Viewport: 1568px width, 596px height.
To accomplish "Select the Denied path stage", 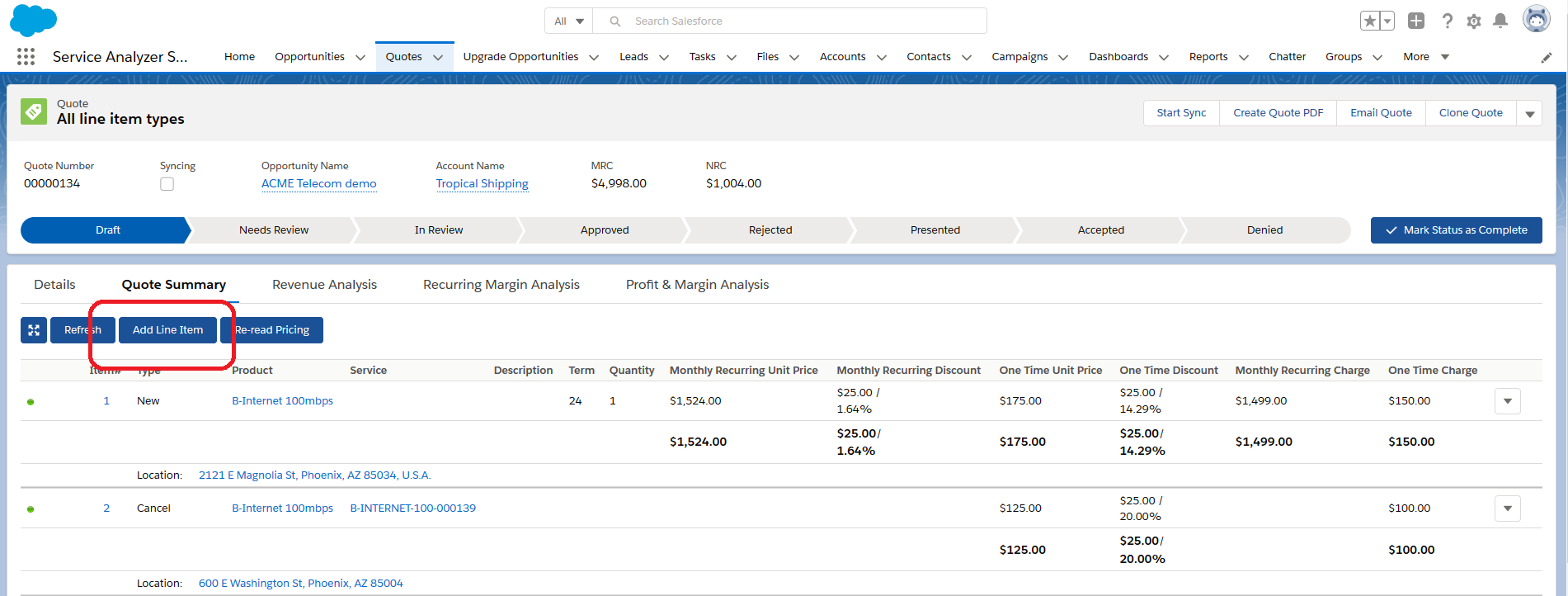I will pyautogui.click(x=1264, y=230).
